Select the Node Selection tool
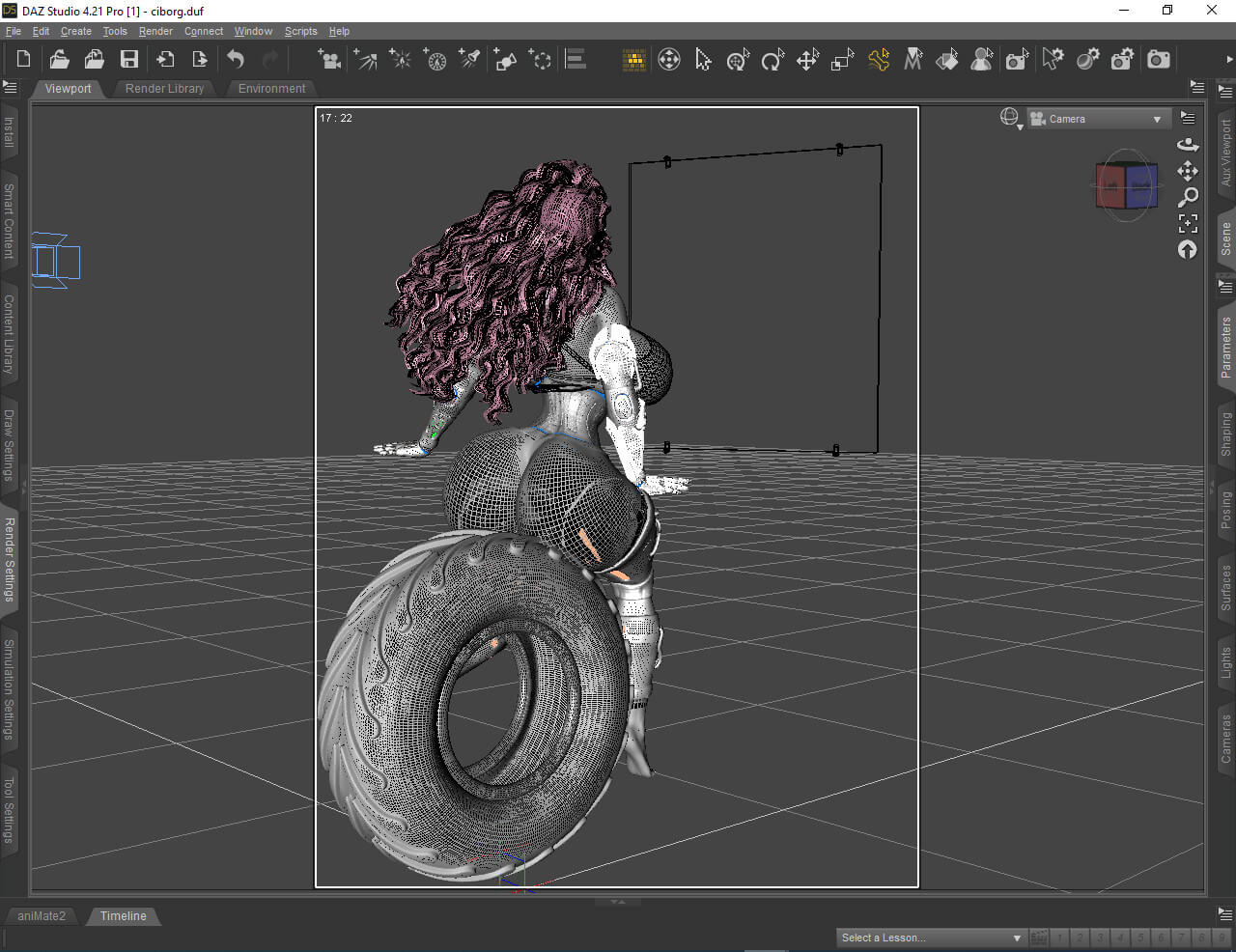This screenshot has height=952, width=1236. (704, 60)
